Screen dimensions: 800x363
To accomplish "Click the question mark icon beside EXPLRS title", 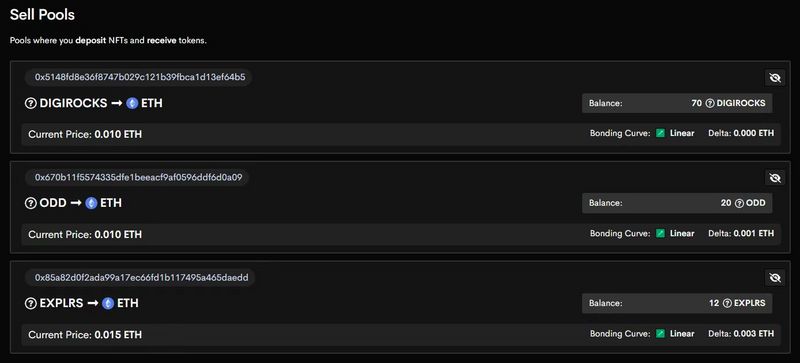I will pyautogui.click(x=31, y=303).
